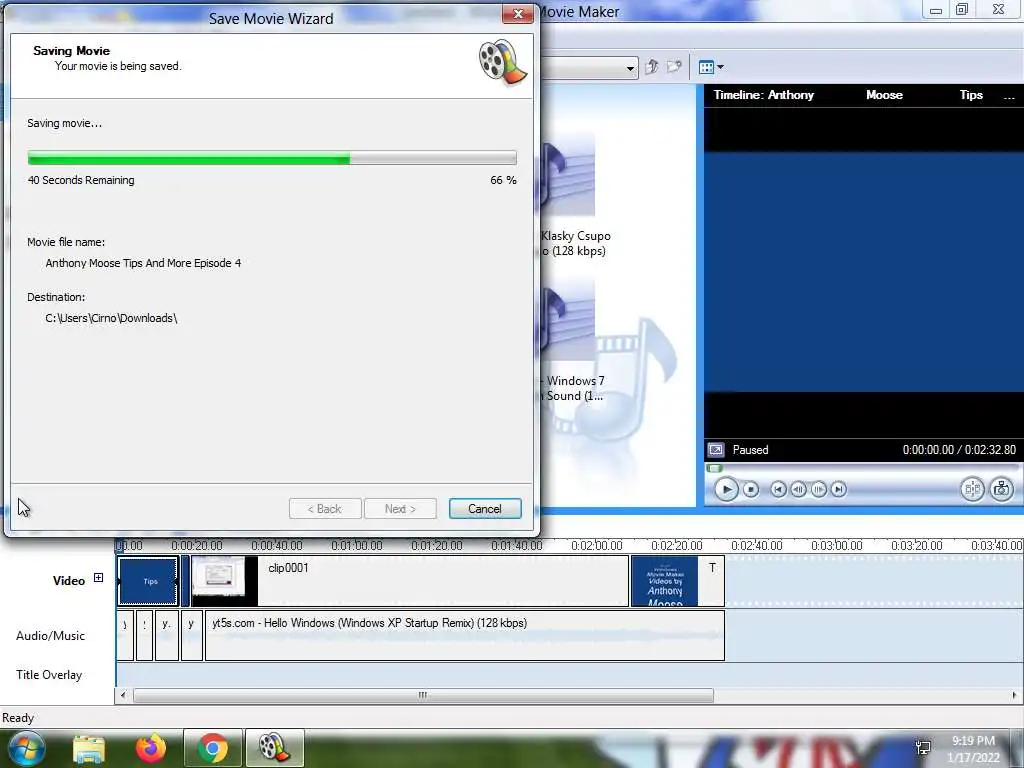Expand the Video track
This screenshot has height=768, width=1024.
[98, 577]
